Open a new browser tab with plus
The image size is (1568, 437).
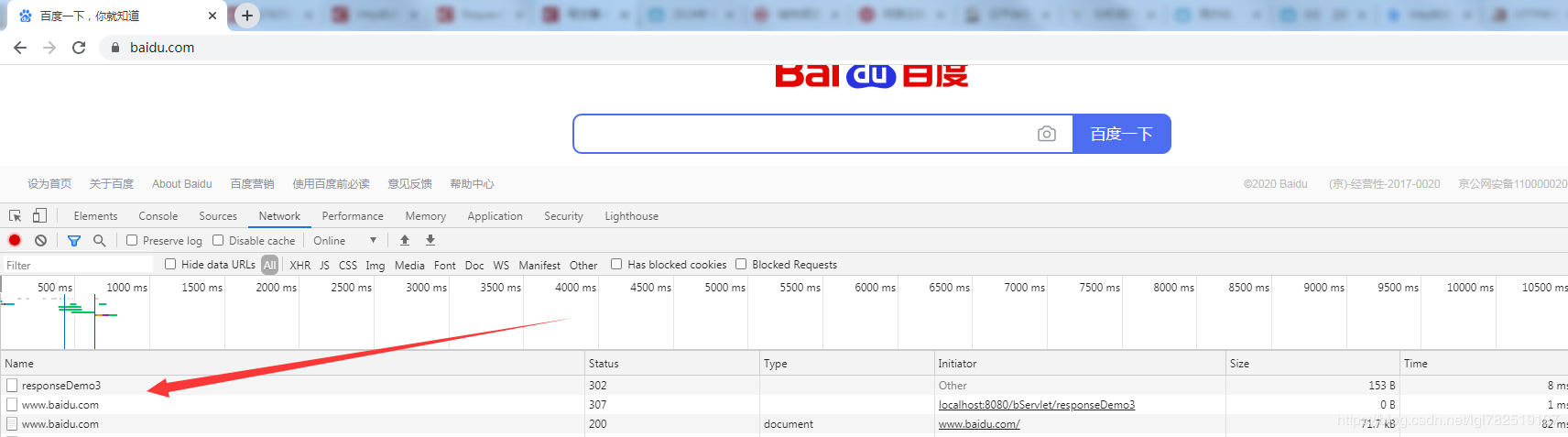tap(247, 16)
